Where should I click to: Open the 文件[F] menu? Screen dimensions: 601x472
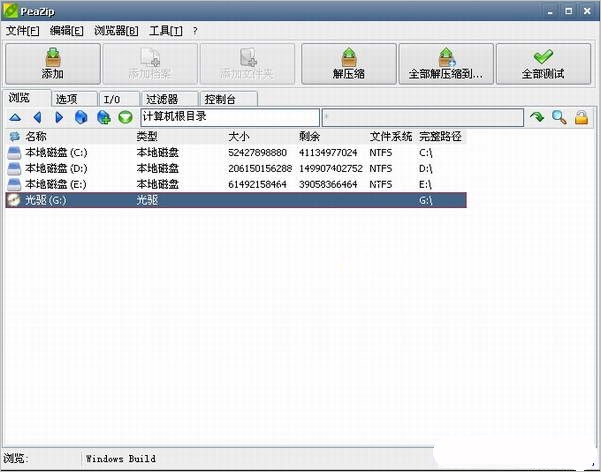point(23,31)
